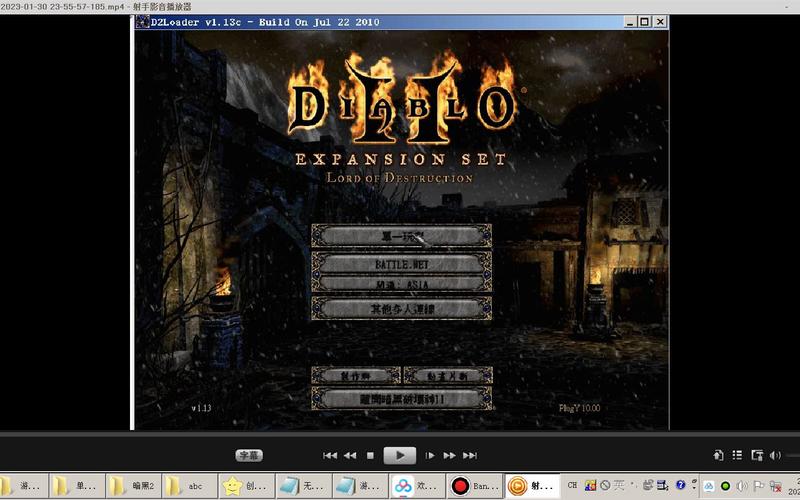This screenshot has height=500, width=800.
Task: Open the 動畫片斷 cinematics button
Action: pyautogui.click(x=448, y=376)
